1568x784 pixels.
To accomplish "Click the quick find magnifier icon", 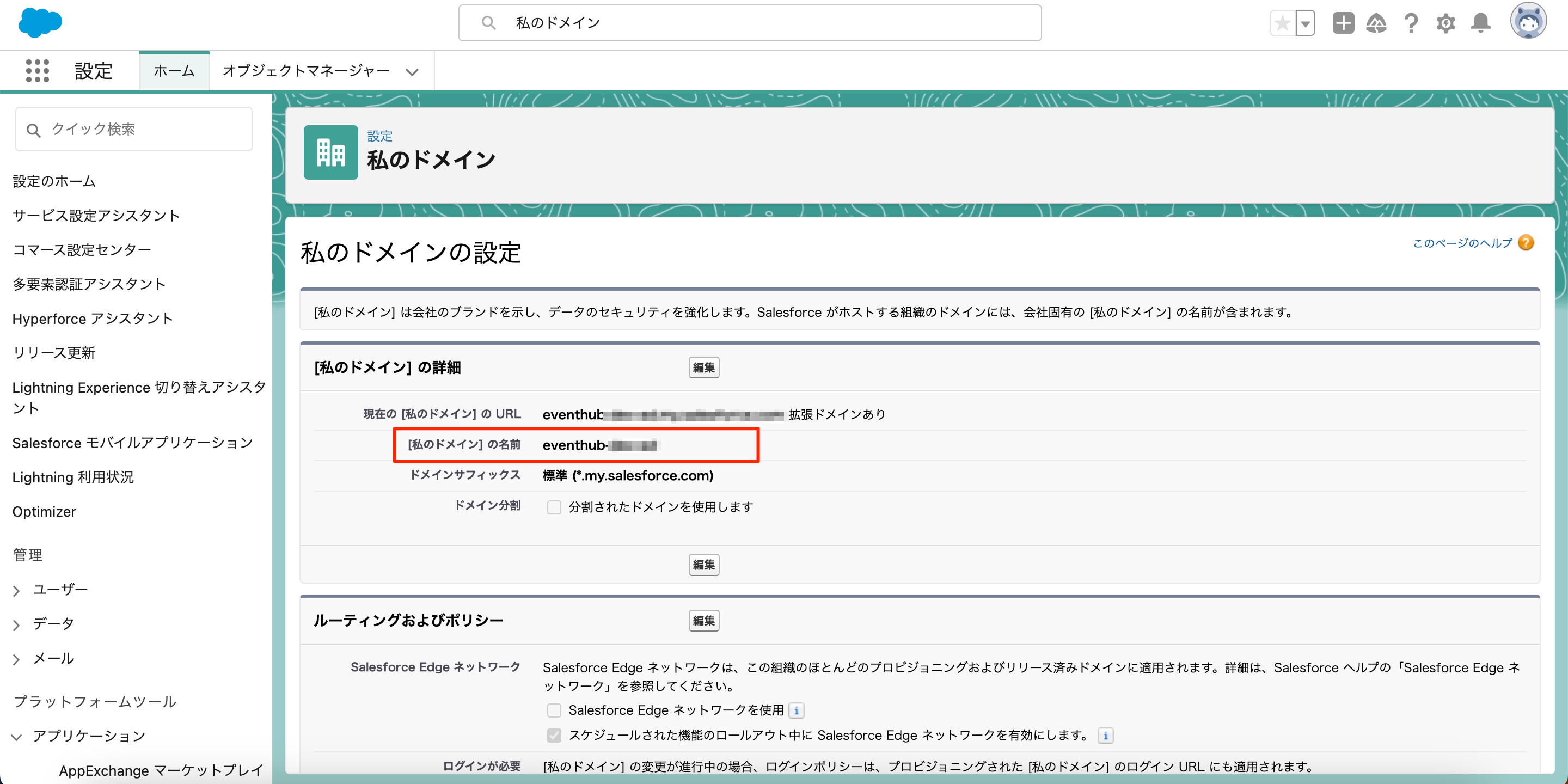I will pos(33,130).
